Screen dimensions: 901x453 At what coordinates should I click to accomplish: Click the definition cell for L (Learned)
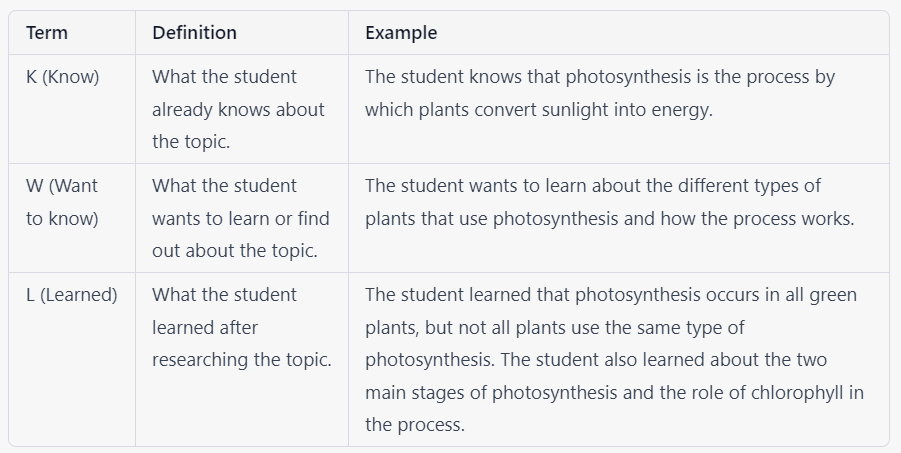[x=241, y=327]
